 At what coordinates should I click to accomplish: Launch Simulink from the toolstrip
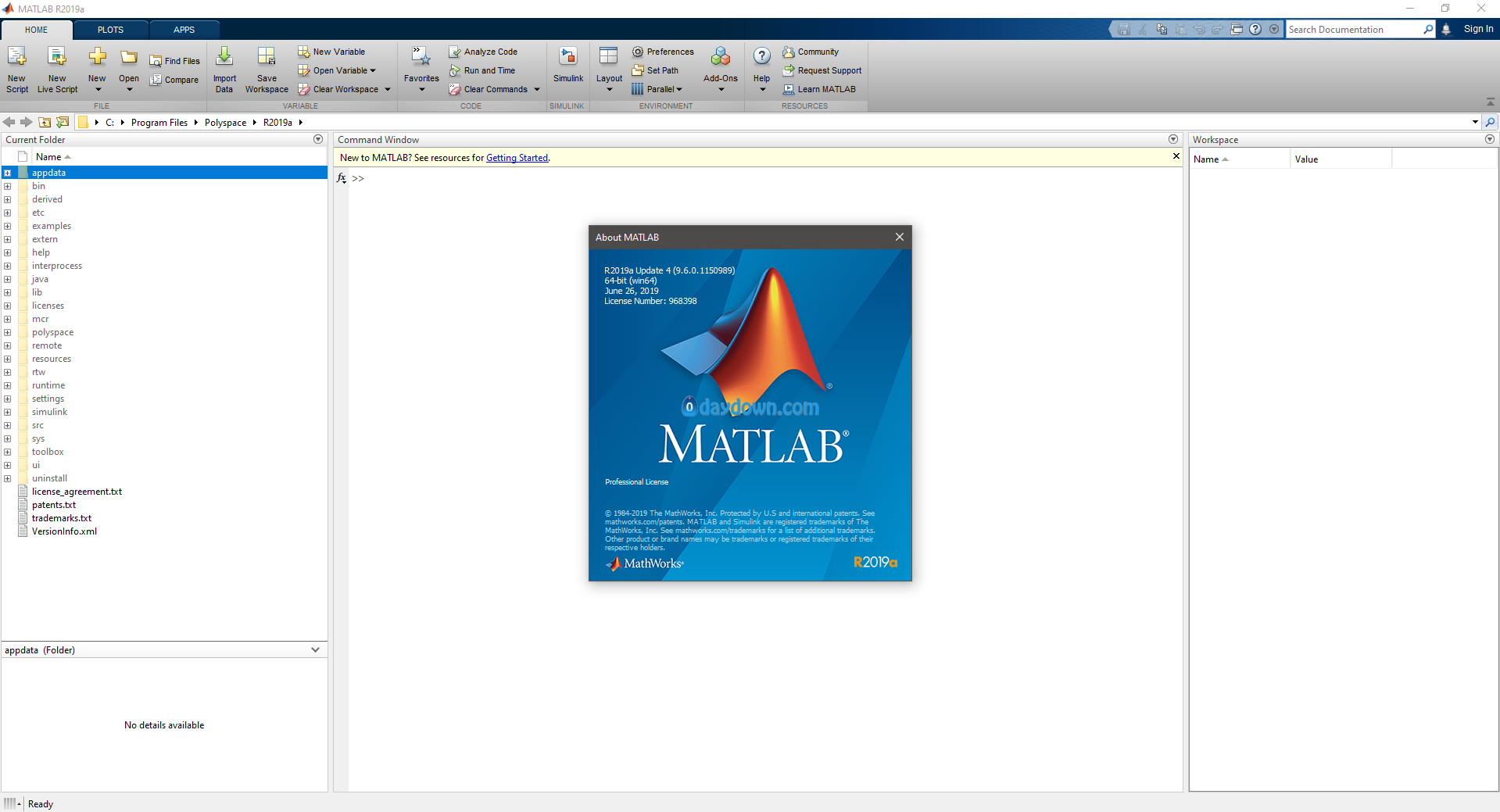point(568,65)
